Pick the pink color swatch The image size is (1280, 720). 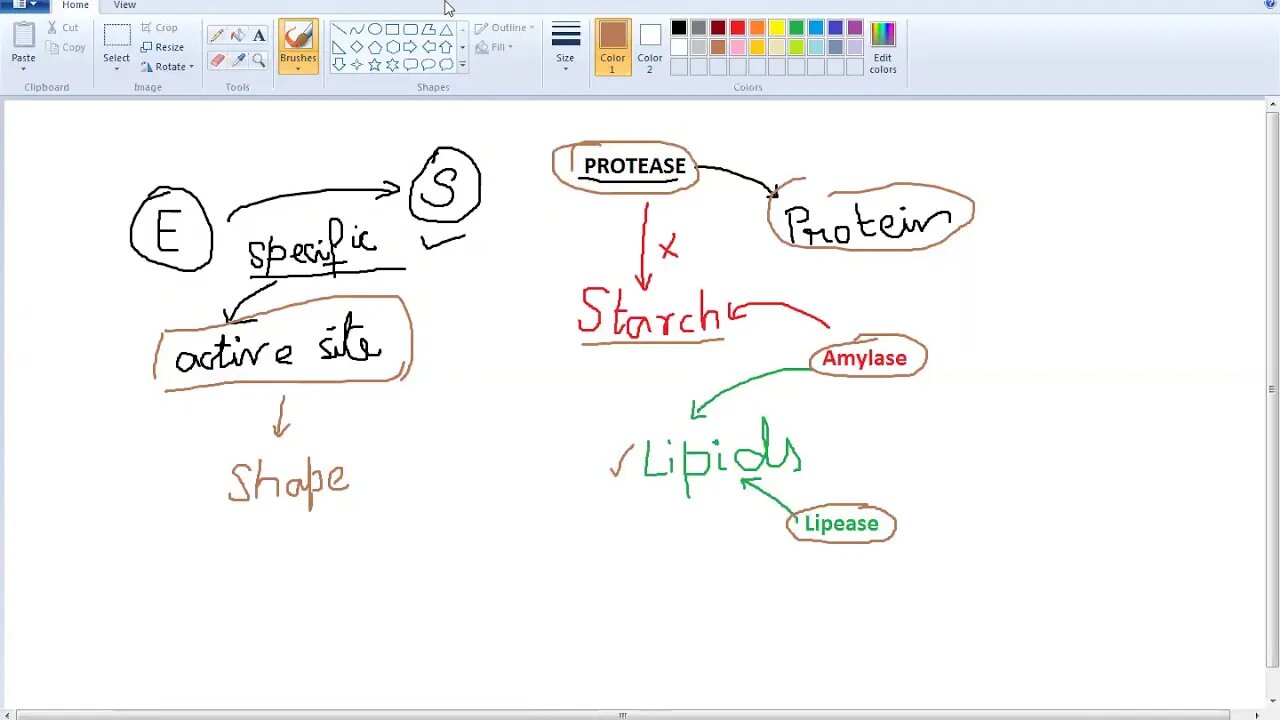pyautogui.click(x=738, y=47)
